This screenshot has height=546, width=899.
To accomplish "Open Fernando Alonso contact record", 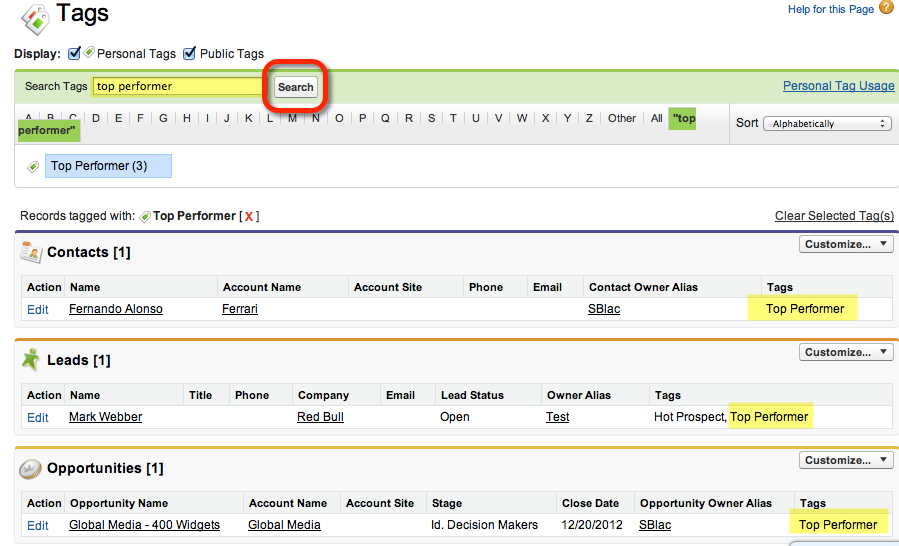I will point(116,309).
